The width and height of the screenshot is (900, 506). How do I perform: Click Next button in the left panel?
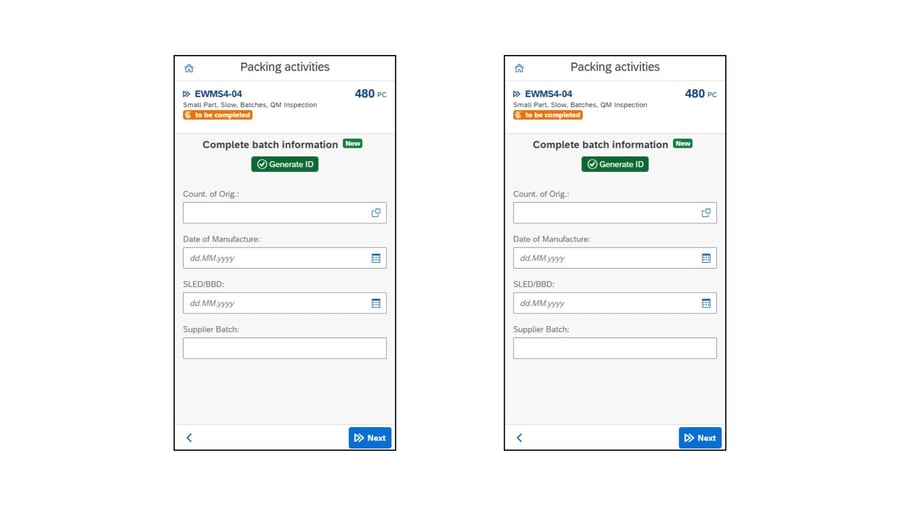pos(370,438)
